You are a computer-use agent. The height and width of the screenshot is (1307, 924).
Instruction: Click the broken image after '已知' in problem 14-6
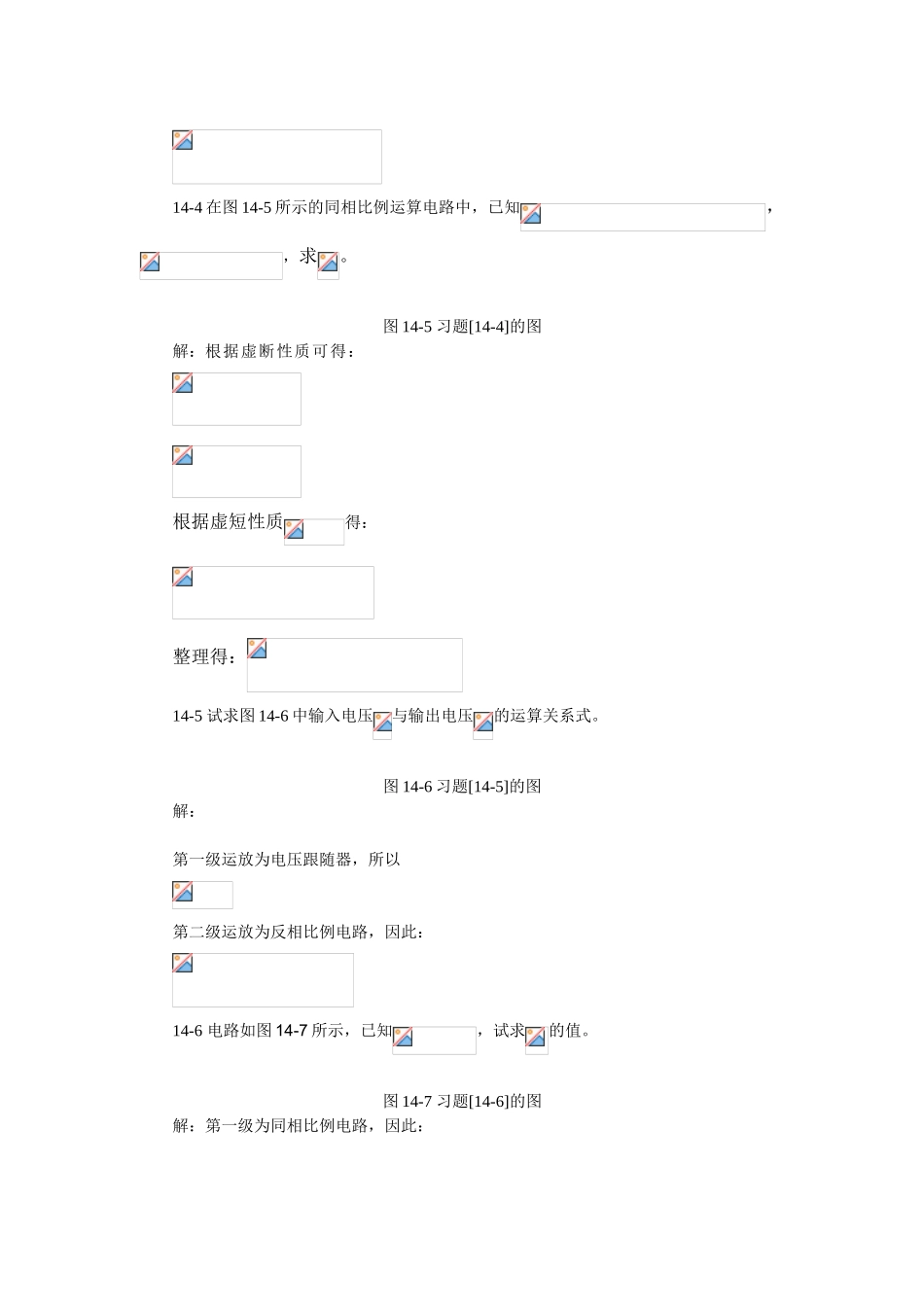pos(434,1040)
